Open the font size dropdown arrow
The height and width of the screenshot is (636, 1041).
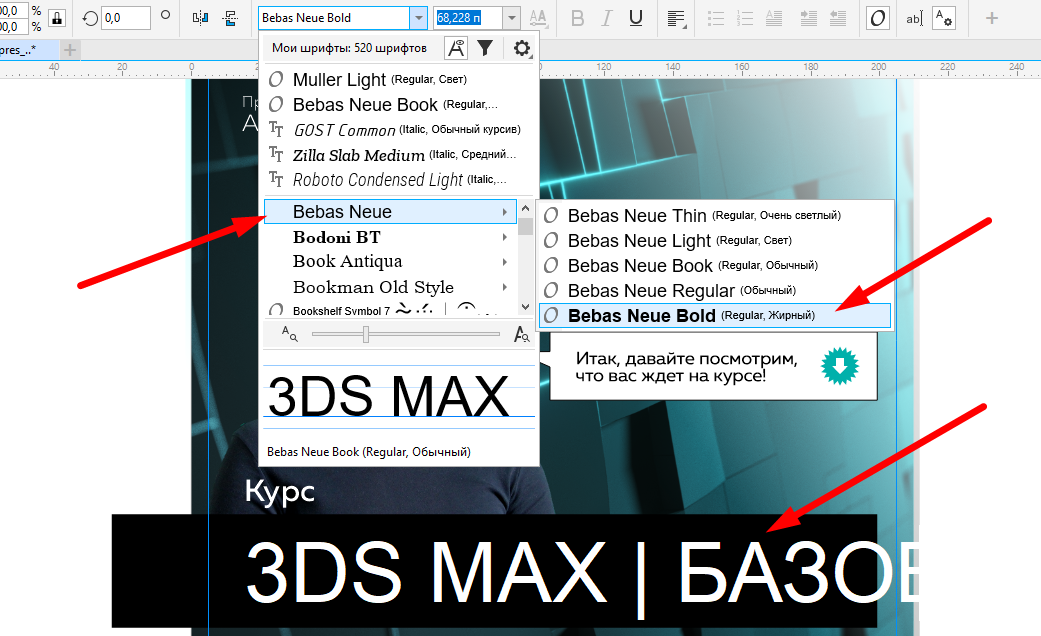click(x=511, y=18)
